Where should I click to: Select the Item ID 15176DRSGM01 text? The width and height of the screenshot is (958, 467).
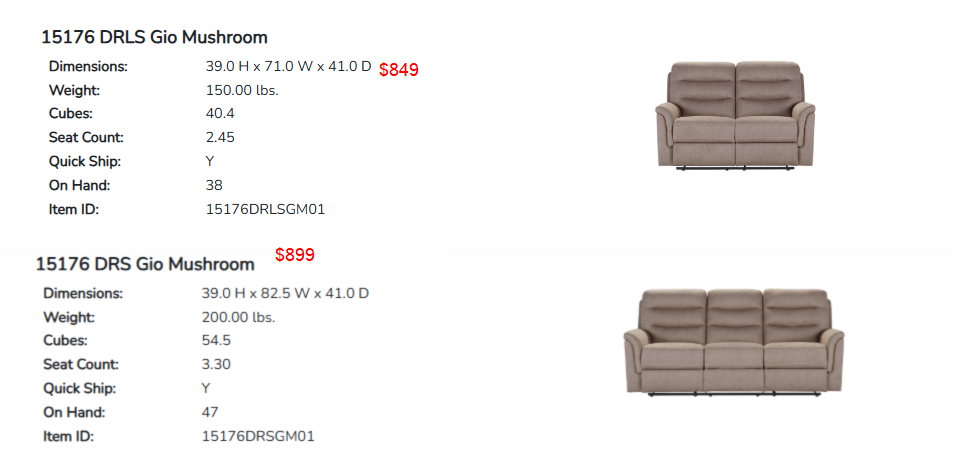click(x=258, y=436)
